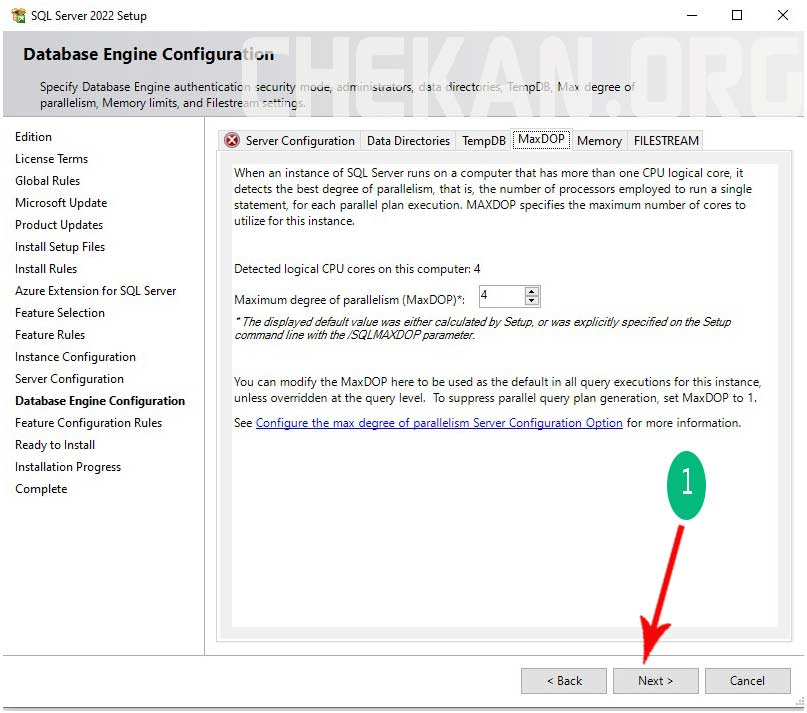Select the MaxDOP tab

[x=541, y=139]
